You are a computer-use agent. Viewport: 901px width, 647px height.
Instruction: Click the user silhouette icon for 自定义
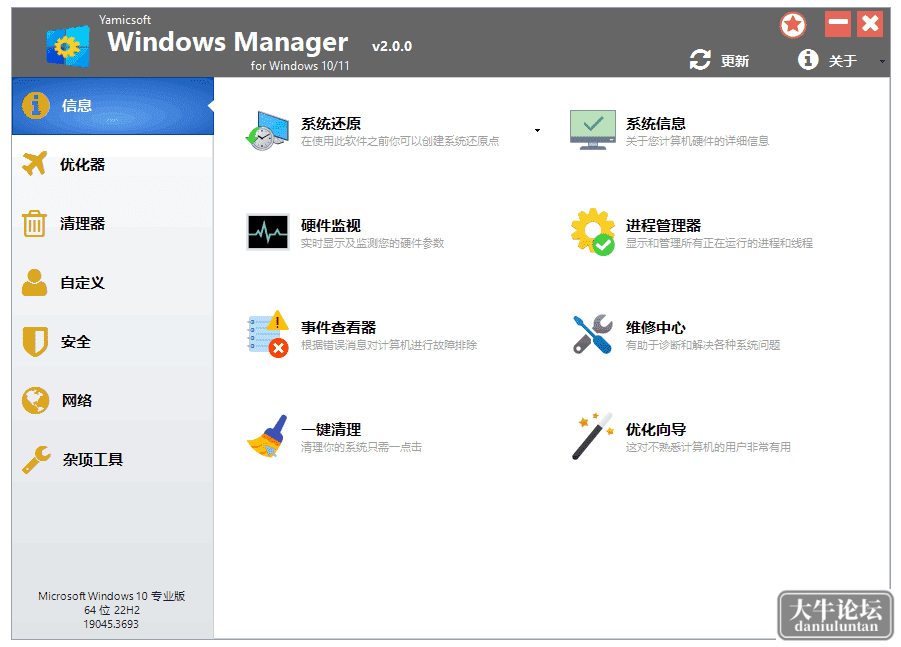(x=34, y=282)
